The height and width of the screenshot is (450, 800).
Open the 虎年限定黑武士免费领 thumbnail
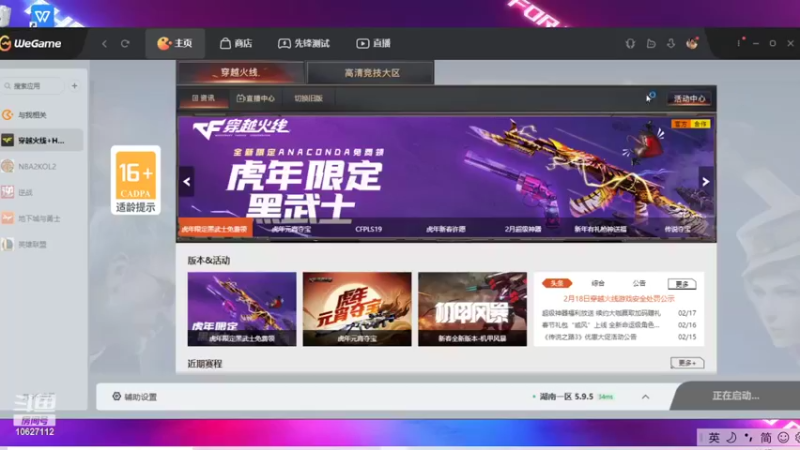pyautogui.click(x=242, y=309)
